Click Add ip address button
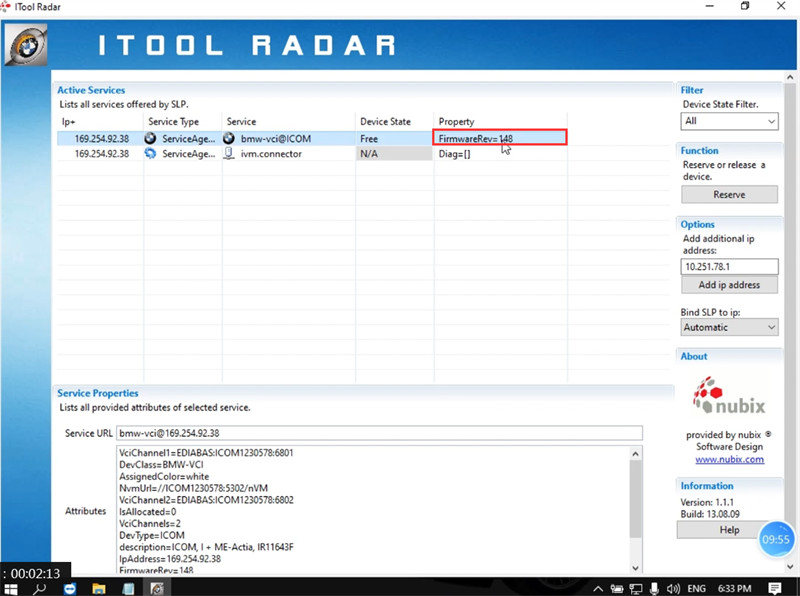This screenshot has height=596, width=800. [x=729, y=285]
